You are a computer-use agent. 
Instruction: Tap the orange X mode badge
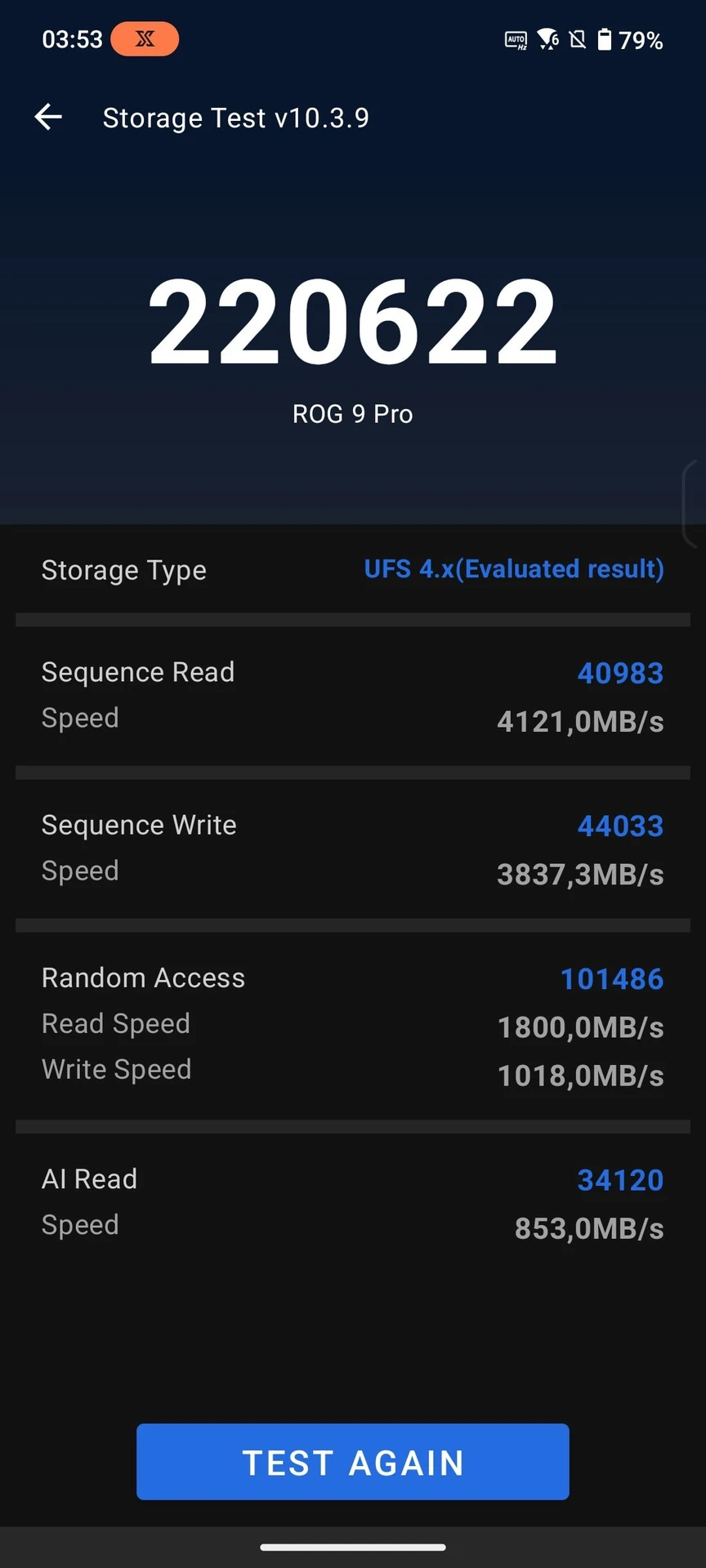click(x=145, y=39)
